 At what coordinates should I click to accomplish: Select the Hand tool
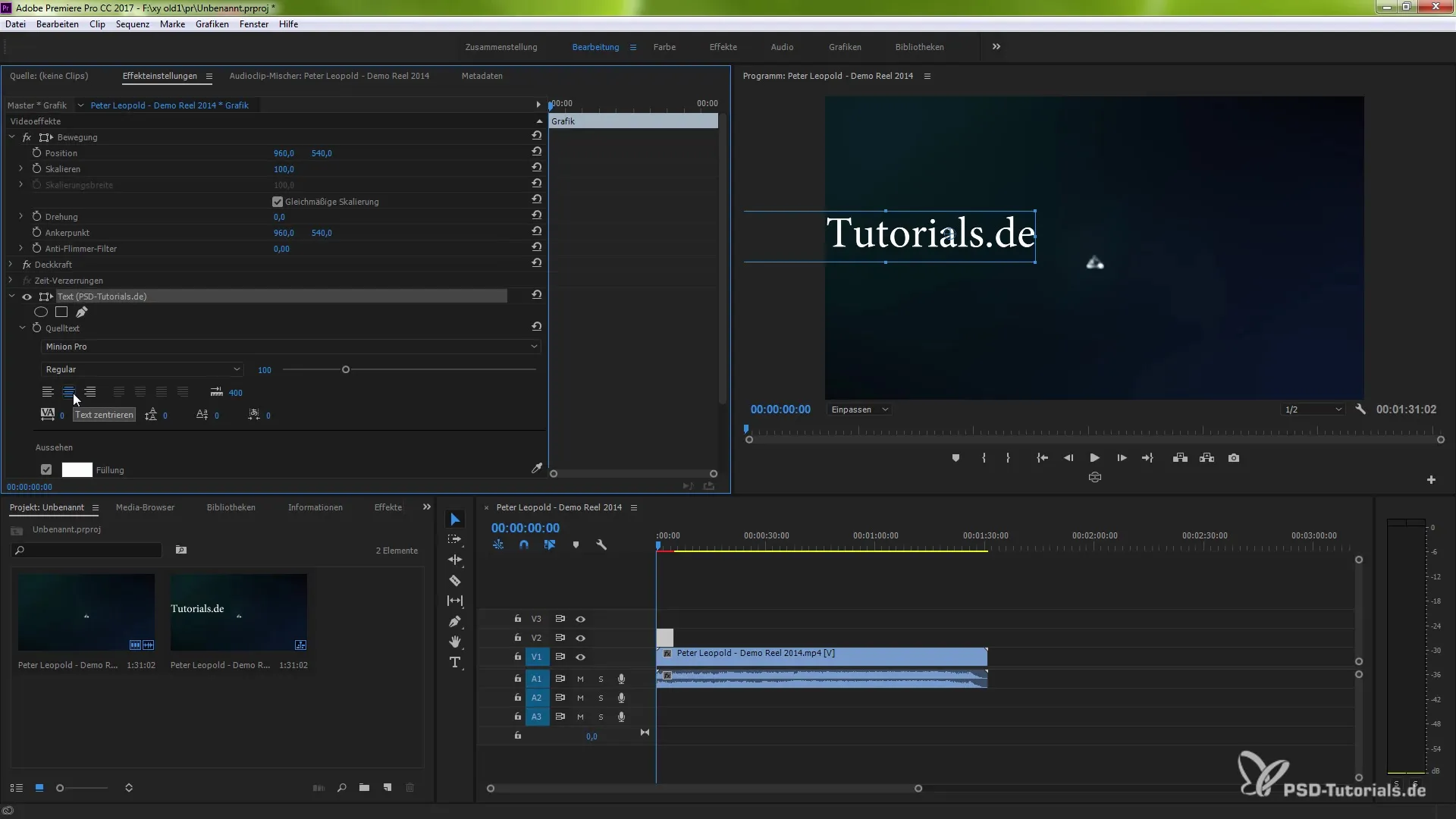point(455,642)
